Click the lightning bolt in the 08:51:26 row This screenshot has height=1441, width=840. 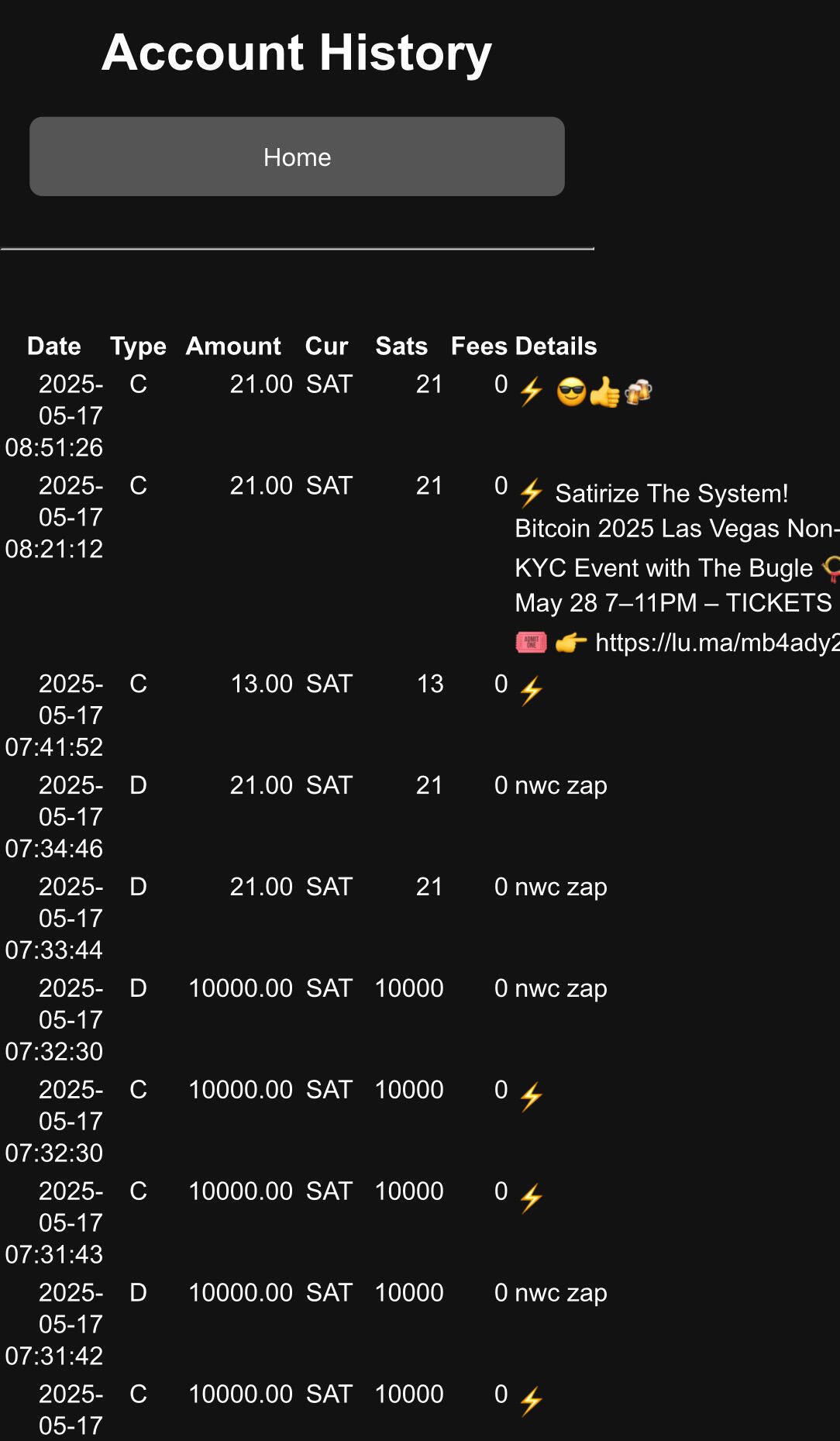531,391
